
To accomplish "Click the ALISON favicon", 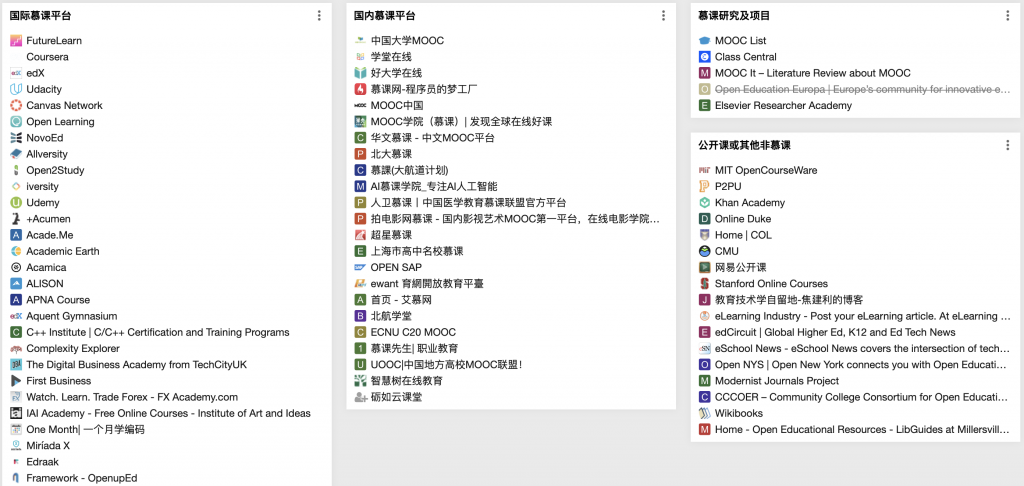I will pos(16,284).
